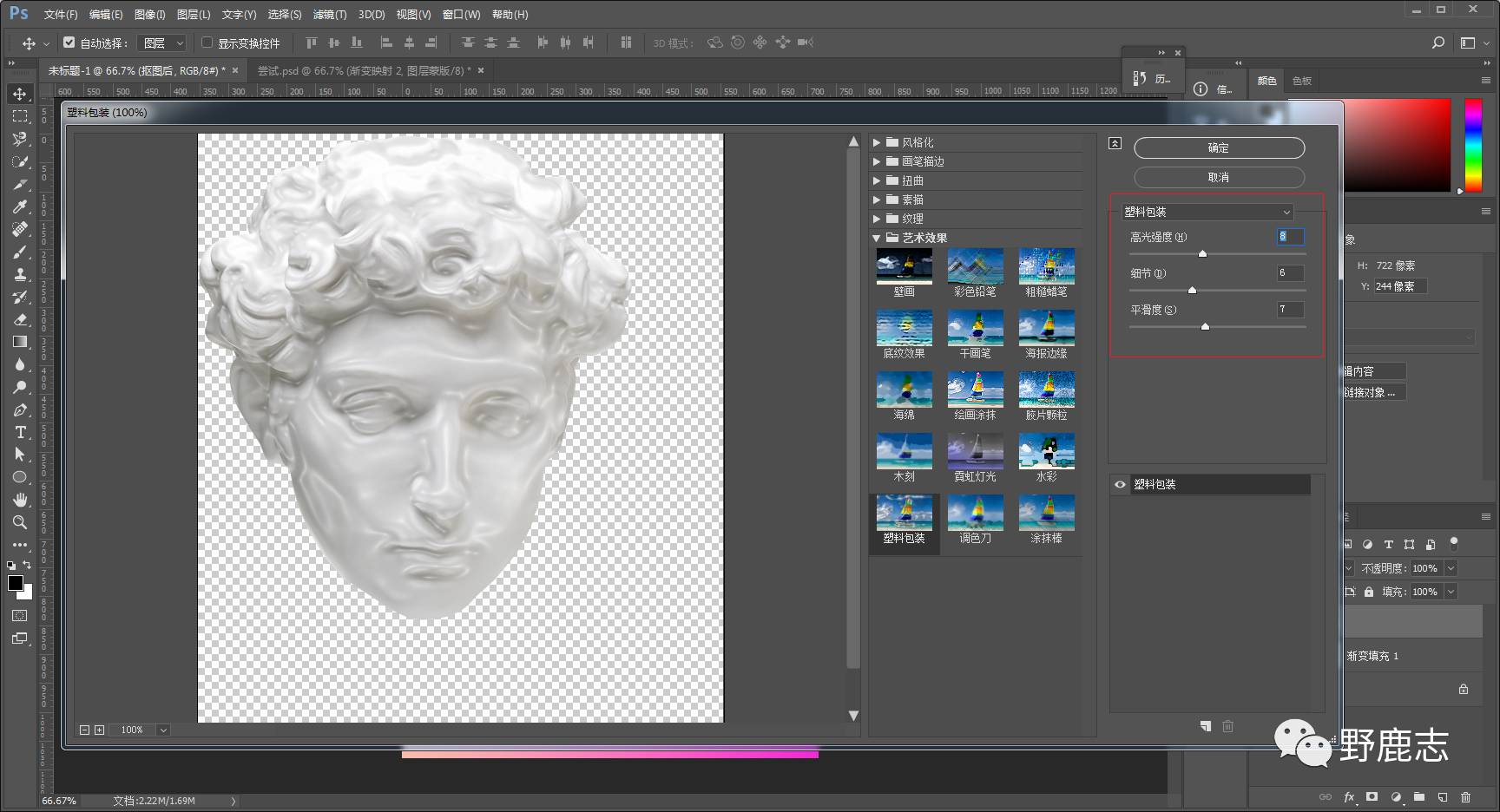Screen dimensions: 1500x812
Task: Select the Eyedropper tool
Action: click(20, 206)
